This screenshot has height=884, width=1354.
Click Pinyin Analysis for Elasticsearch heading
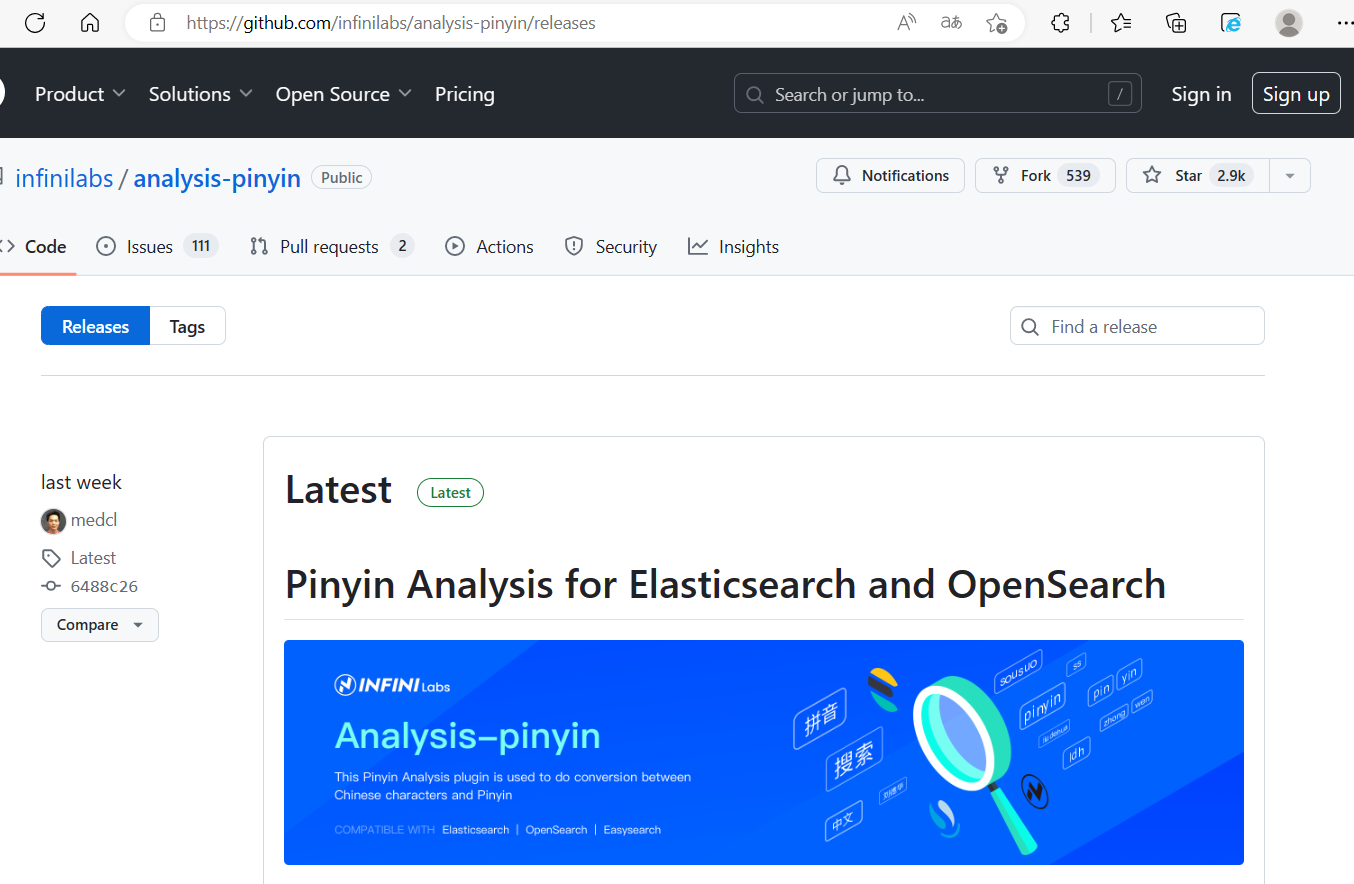725,584
